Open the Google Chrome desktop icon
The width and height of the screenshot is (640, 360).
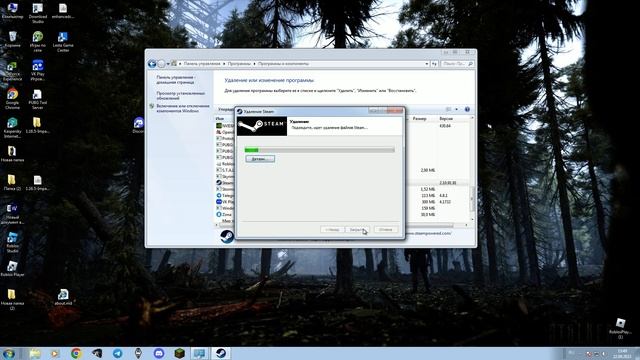(x=12, y=99)
